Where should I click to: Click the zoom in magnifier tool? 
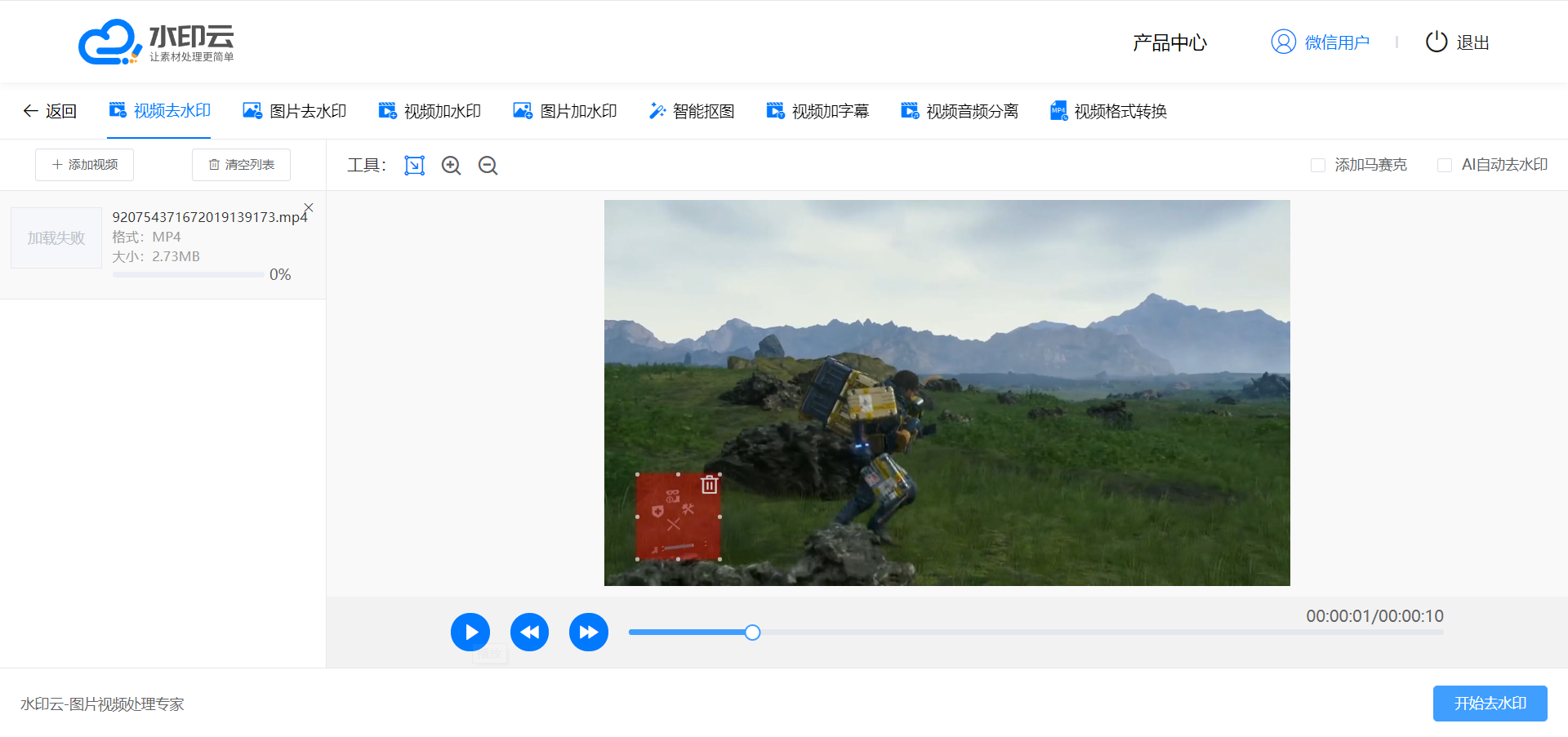(452, 166)
